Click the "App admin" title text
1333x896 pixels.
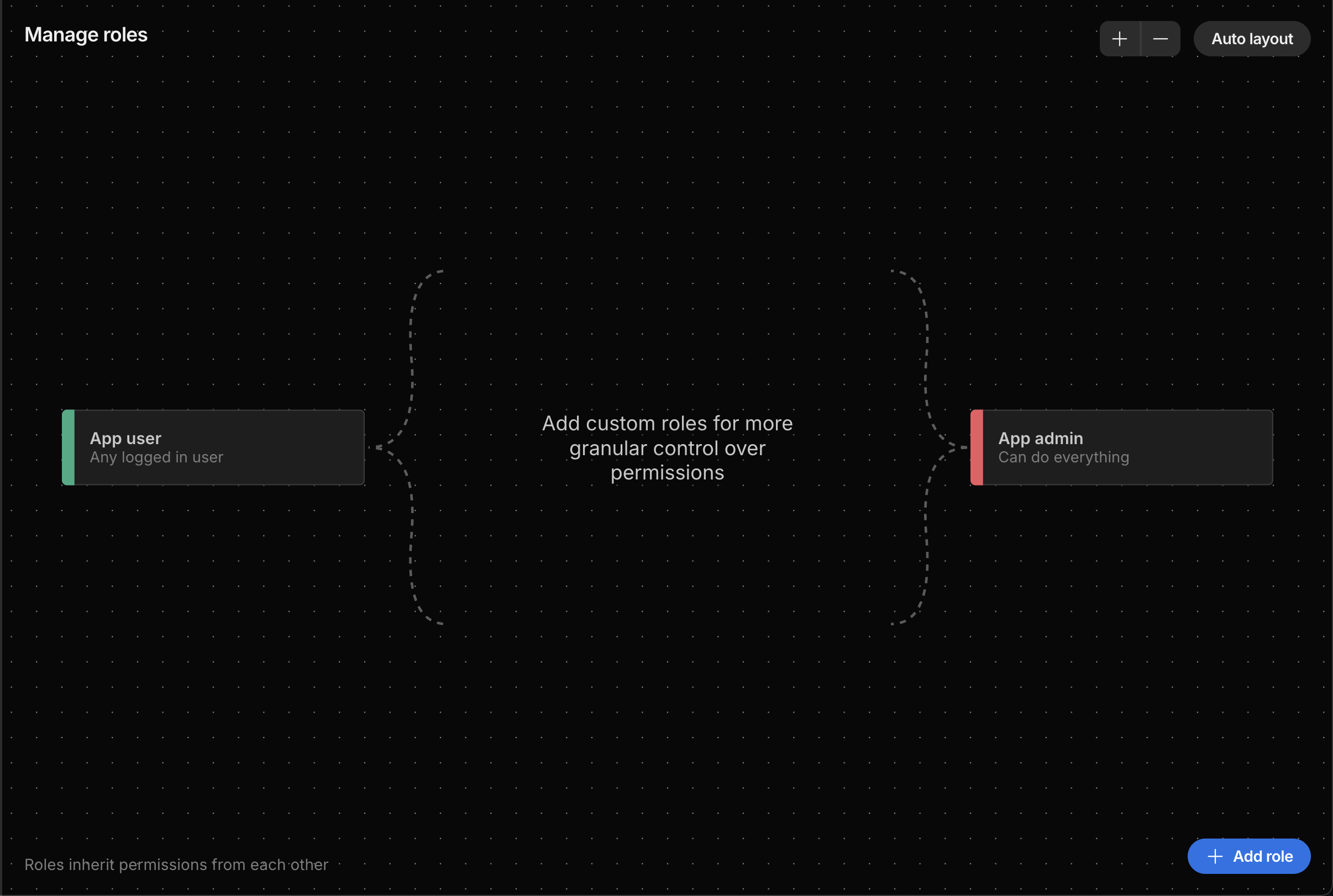[1040, 438]
